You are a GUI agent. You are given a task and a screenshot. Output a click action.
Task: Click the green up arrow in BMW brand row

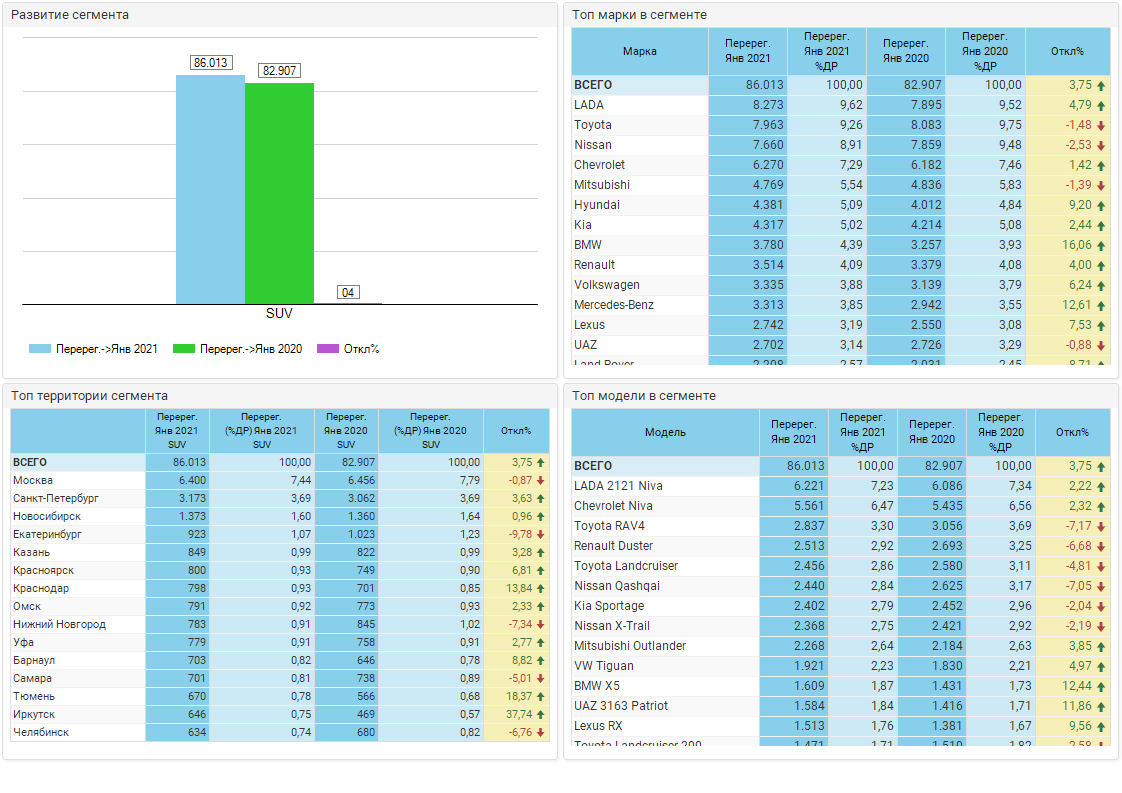[x=1101, y=245]
